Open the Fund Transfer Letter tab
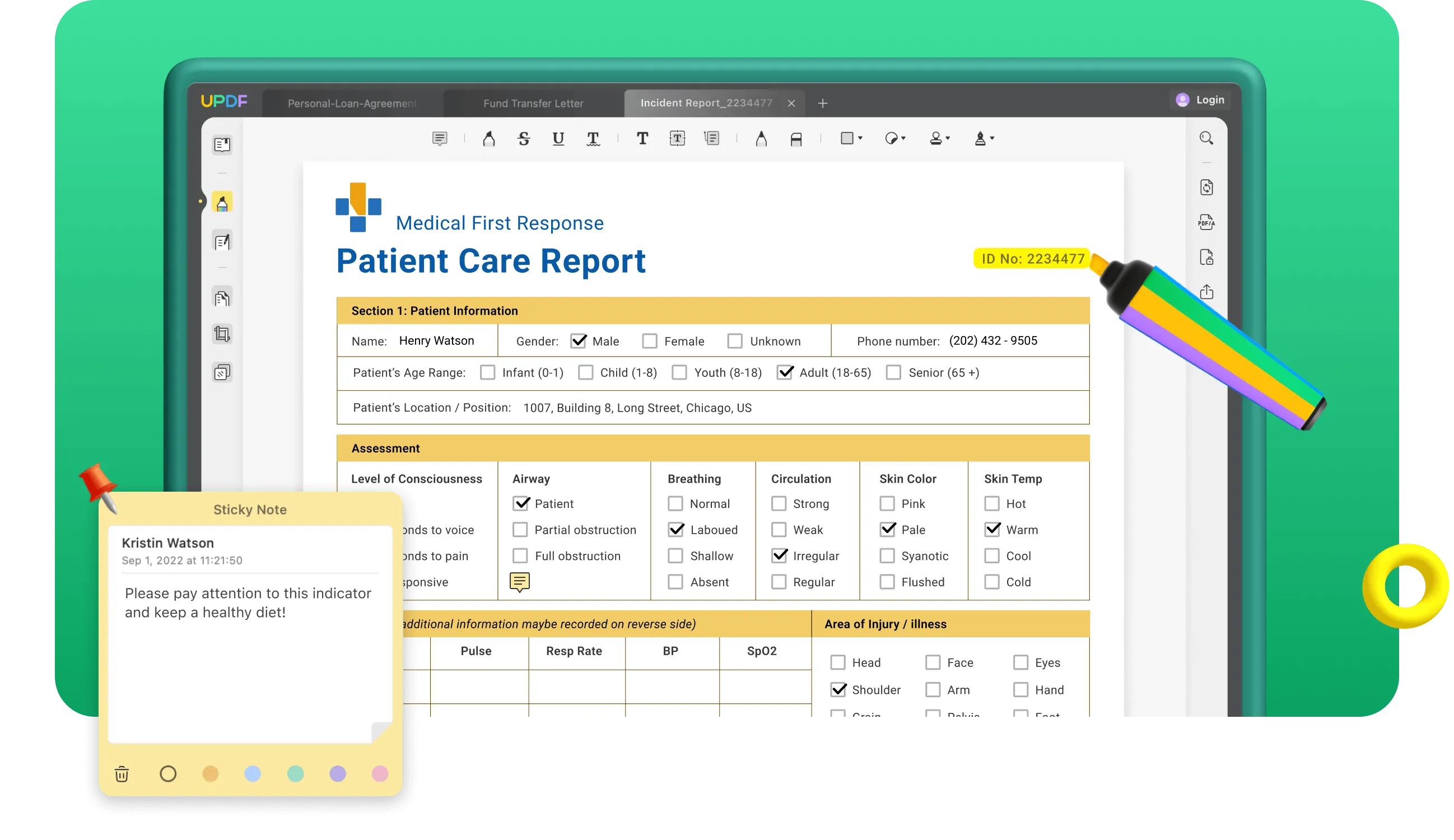 click(533, 103)
